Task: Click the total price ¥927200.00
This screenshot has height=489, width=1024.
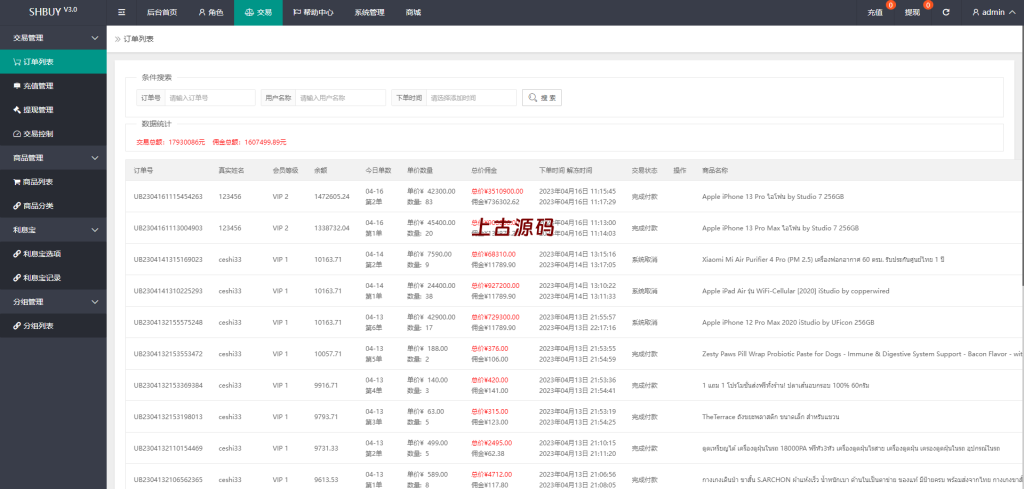Action: pyautogui.click(x=495, y=285)
